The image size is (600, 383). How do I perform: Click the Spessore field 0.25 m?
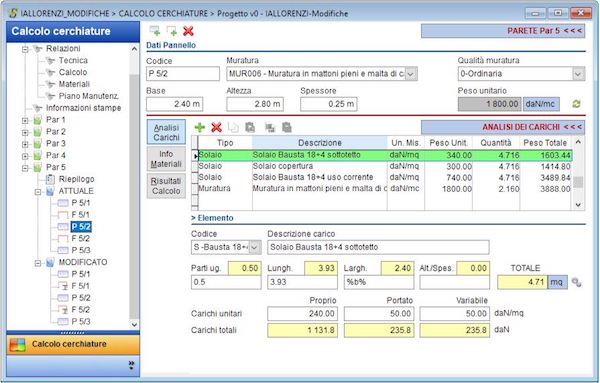(x=329, y=104)
